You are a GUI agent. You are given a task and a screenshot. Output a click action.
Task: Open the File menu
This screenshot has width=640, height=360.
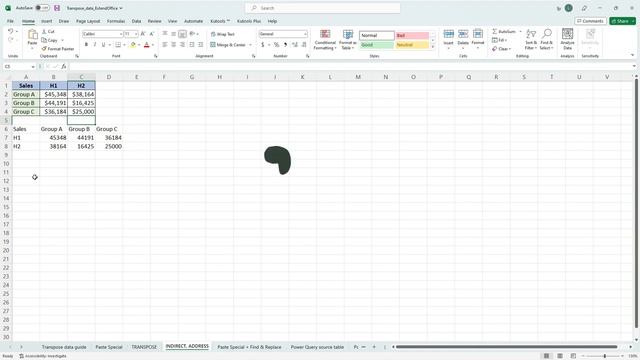tap(10, 21)
